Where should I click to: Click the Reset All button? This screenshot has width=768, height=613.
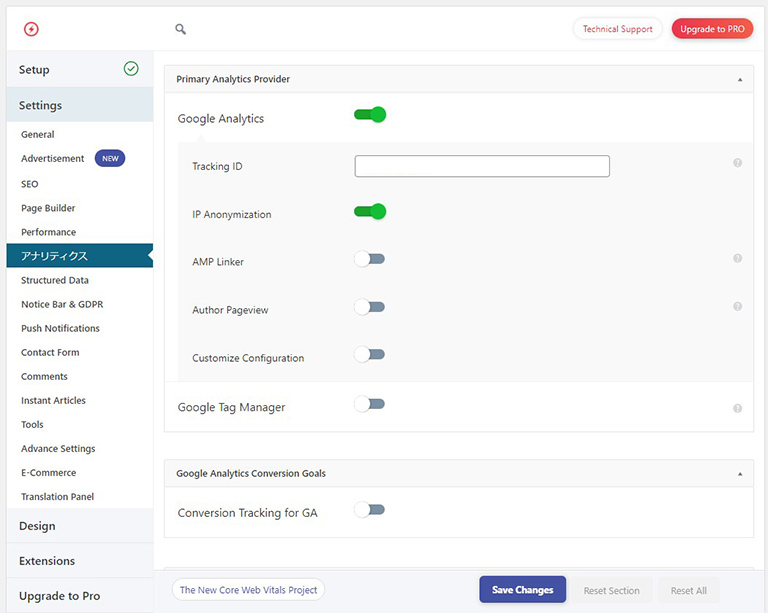click(689, 590)
